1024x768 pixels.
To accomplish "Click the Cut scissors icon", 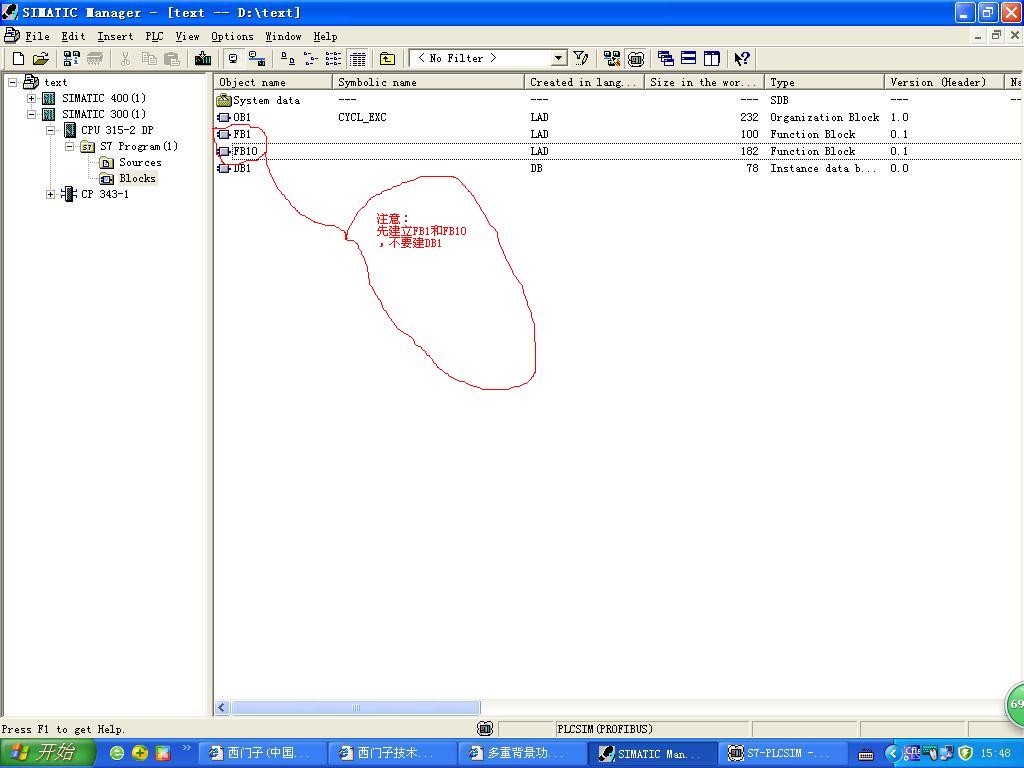I will 125,59.
